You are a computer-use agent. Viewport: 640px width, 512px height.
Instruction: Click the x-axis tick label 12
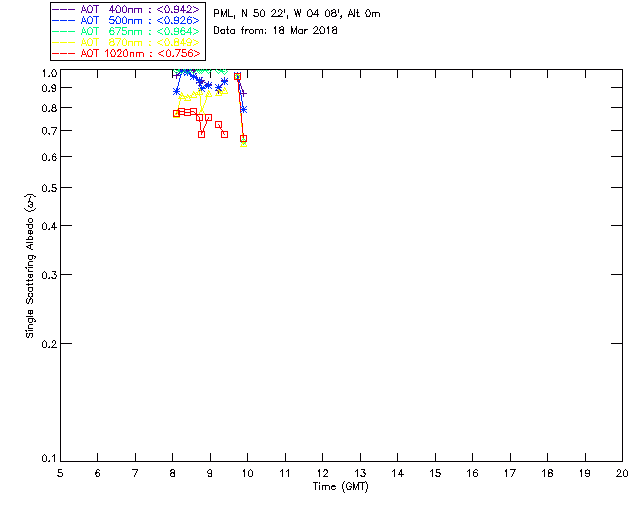tap(322, 473)
